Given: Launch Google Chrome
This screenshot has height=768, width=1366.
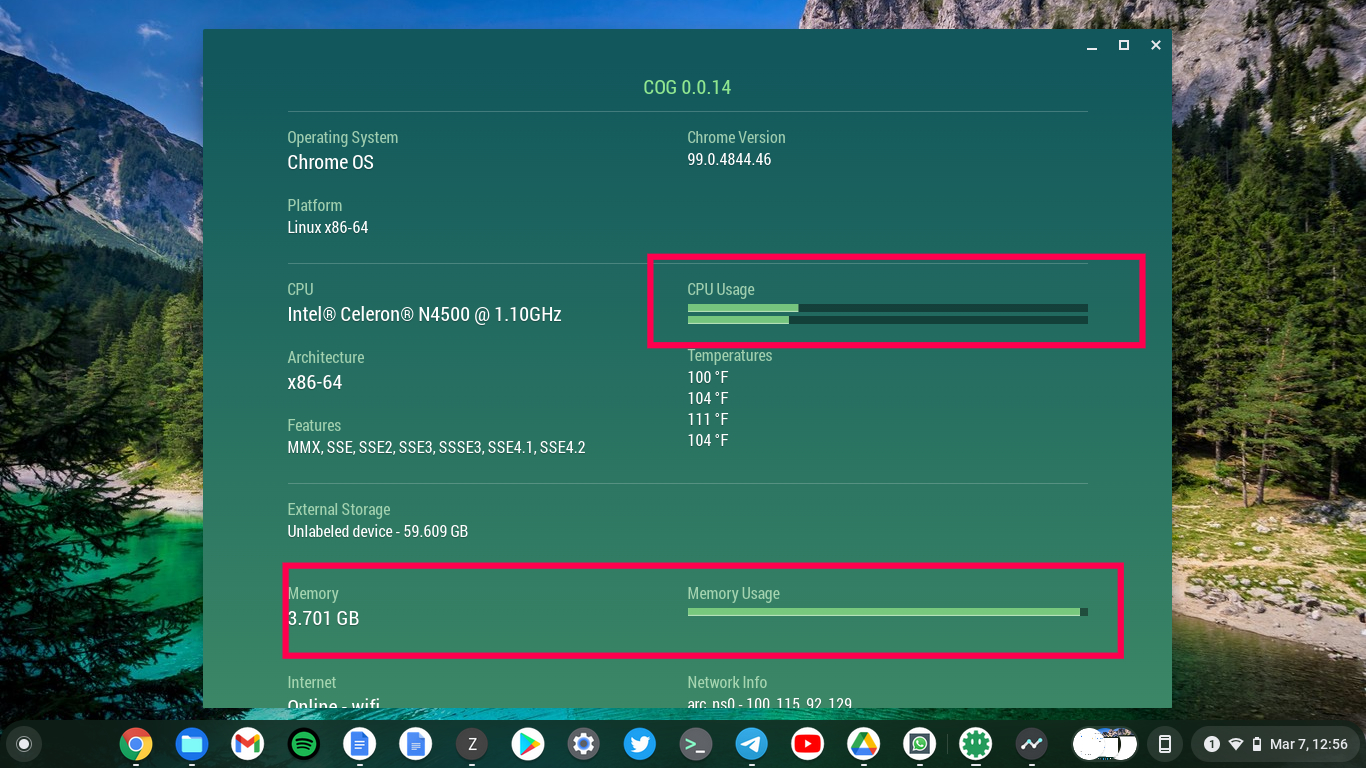Looking at the screenshot, I should tap(136, 744).
